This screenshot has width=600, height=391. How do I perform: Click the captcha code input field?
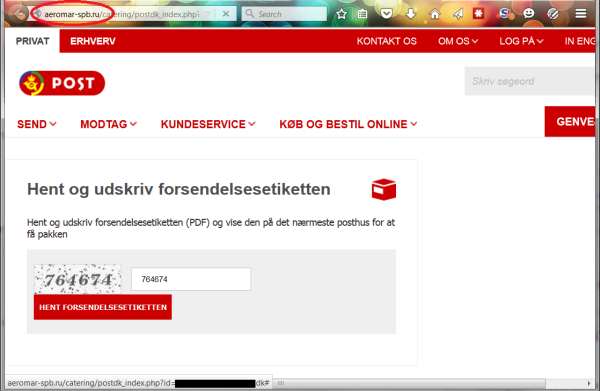pyautogui.click(x=191, y=279)
